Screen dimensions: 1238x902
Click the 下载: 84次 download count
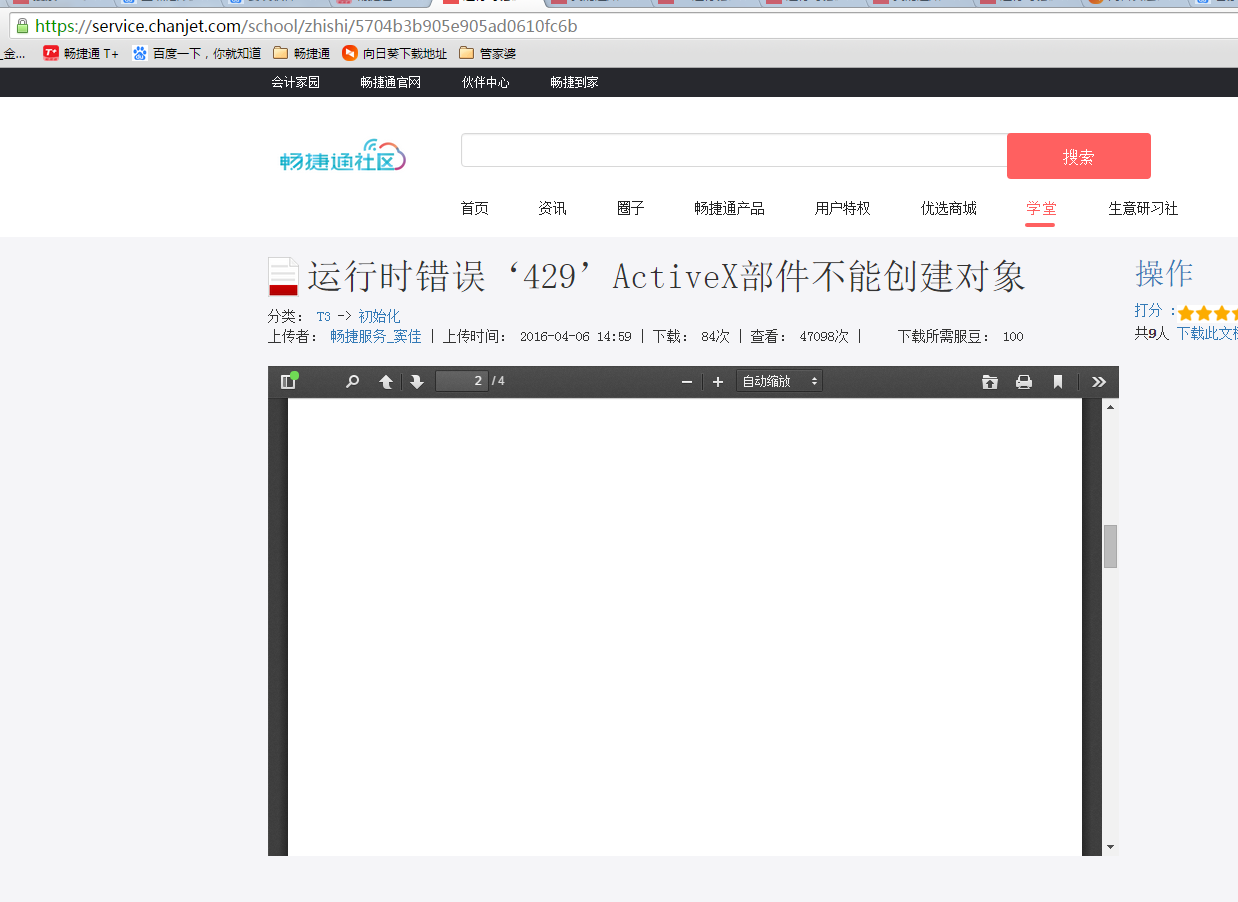tap(691, 337)
